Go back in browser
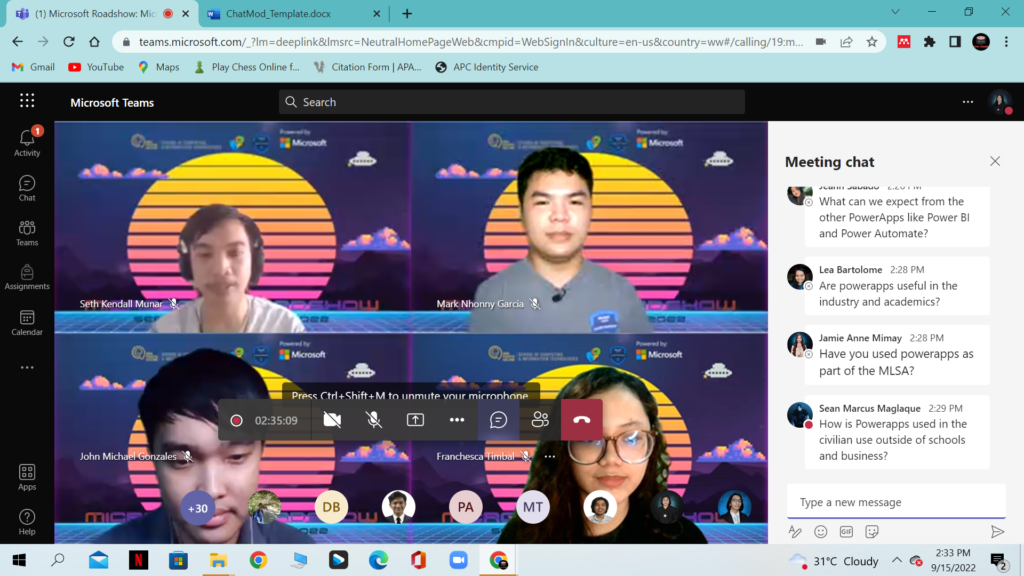 [x=18, y=42]
